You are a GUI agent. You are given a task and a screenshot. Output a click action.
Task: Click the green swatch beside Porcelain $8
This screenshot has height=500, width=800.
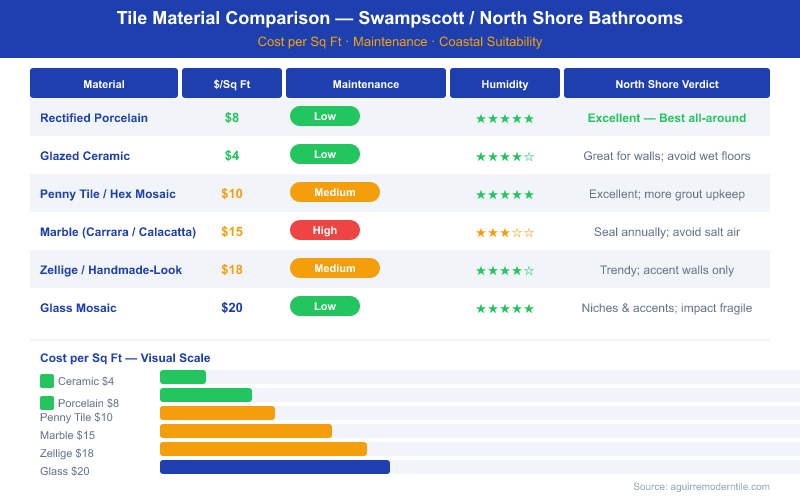tap(47, 403)
